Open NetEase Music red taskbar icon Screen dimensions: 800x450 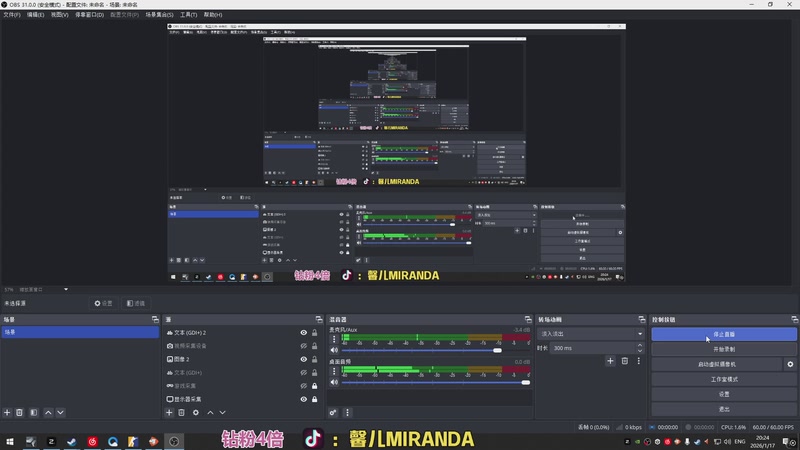(x=92, y=441)
